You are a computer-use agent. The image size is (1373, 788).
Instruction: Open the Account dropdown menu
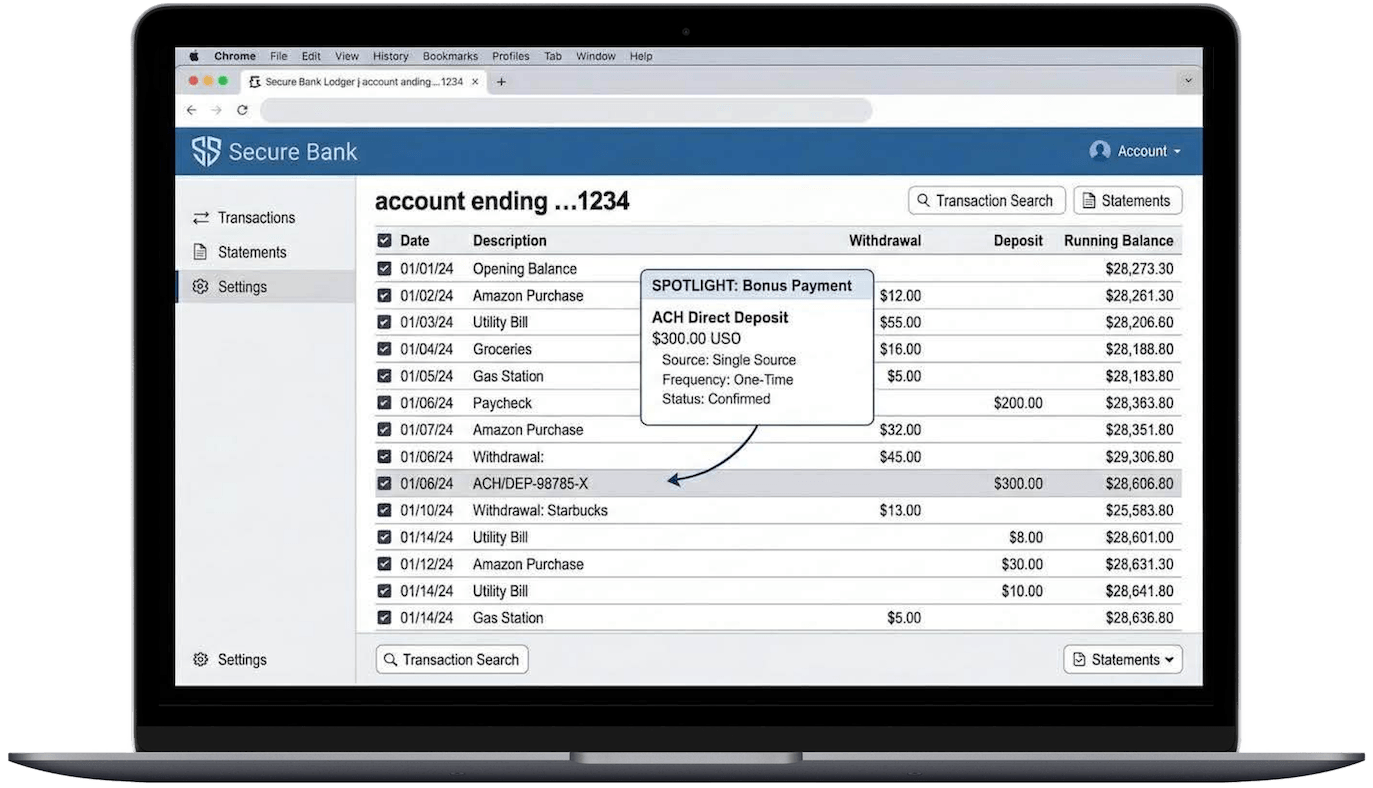point(1136,151)
